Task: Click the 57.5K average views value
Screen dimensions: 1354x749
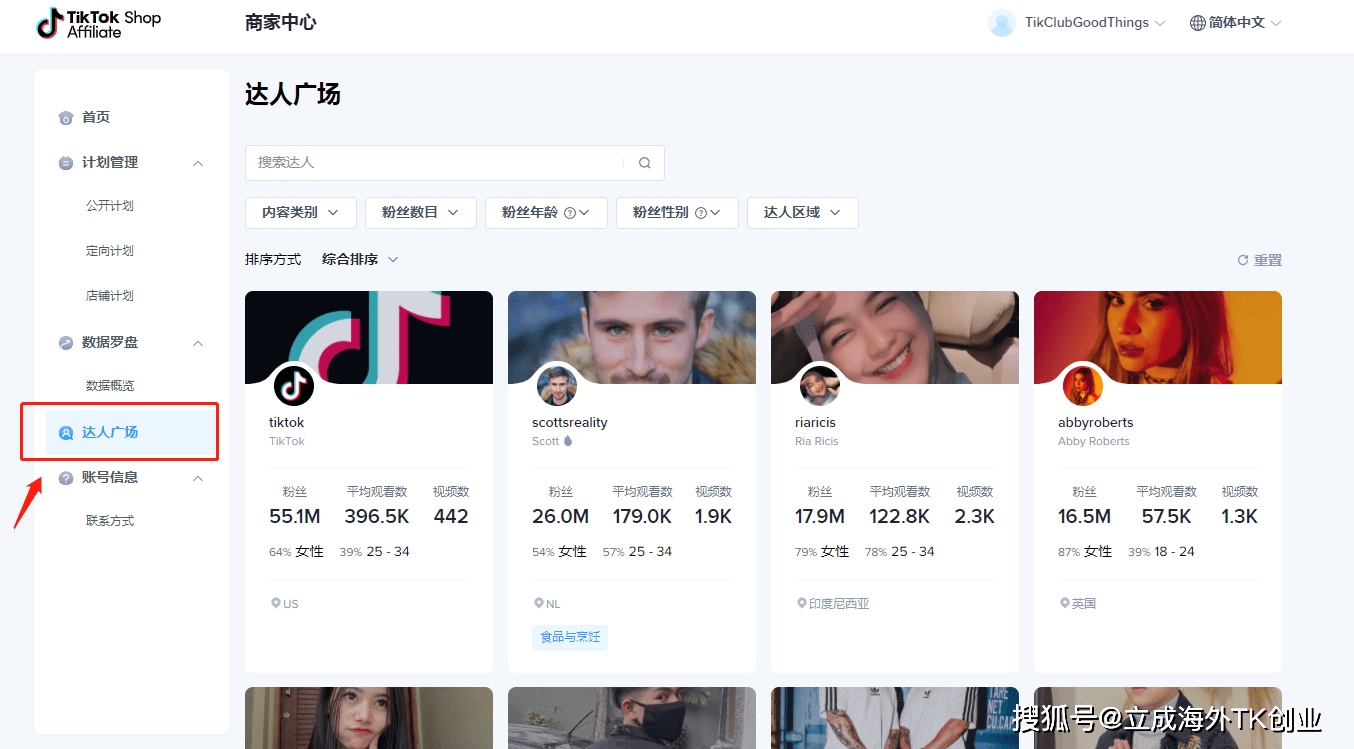Action: (1167, 517)
